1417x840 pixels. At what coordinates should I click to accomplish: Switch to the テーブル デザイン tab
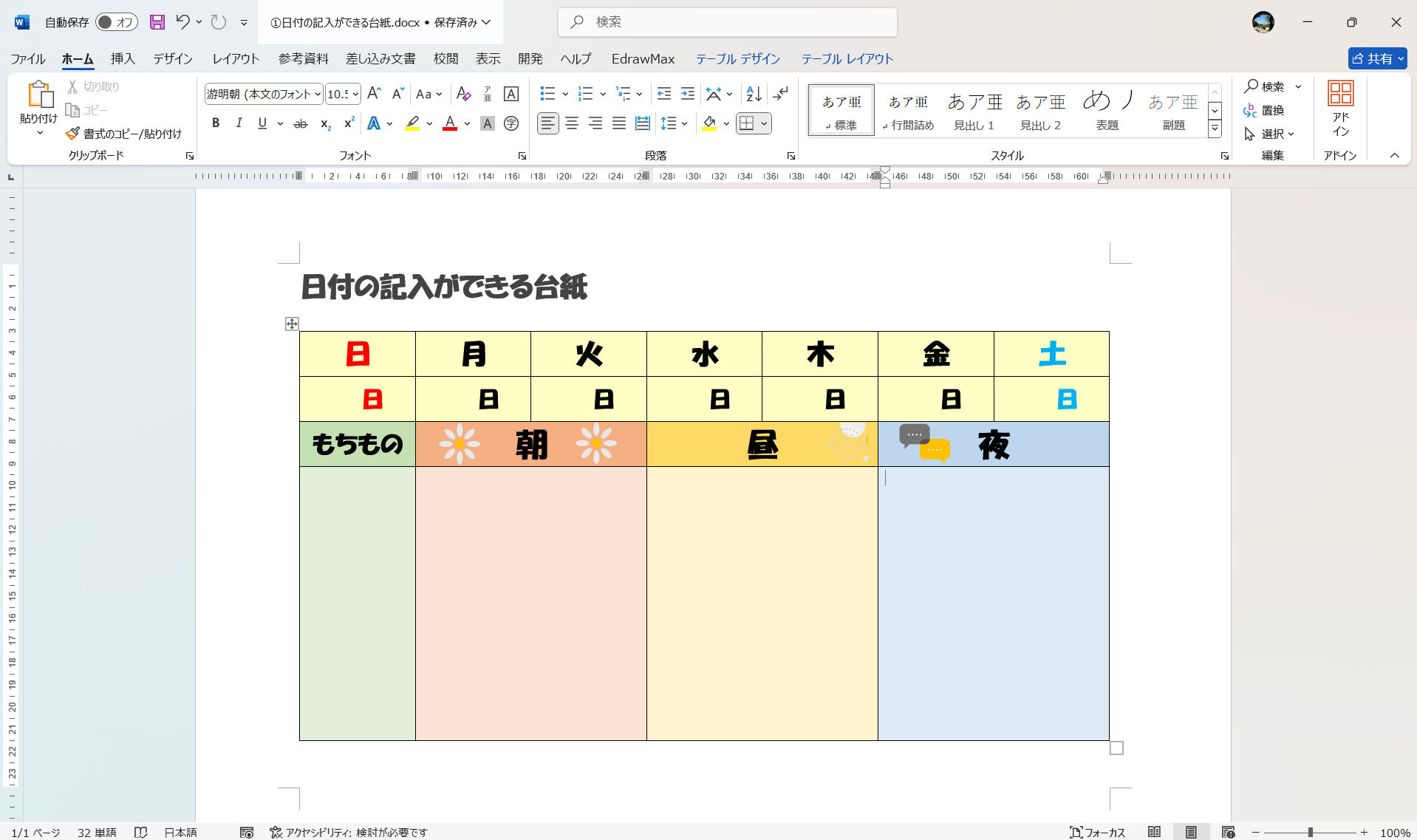pyautogui.click(x=738, y=58)
